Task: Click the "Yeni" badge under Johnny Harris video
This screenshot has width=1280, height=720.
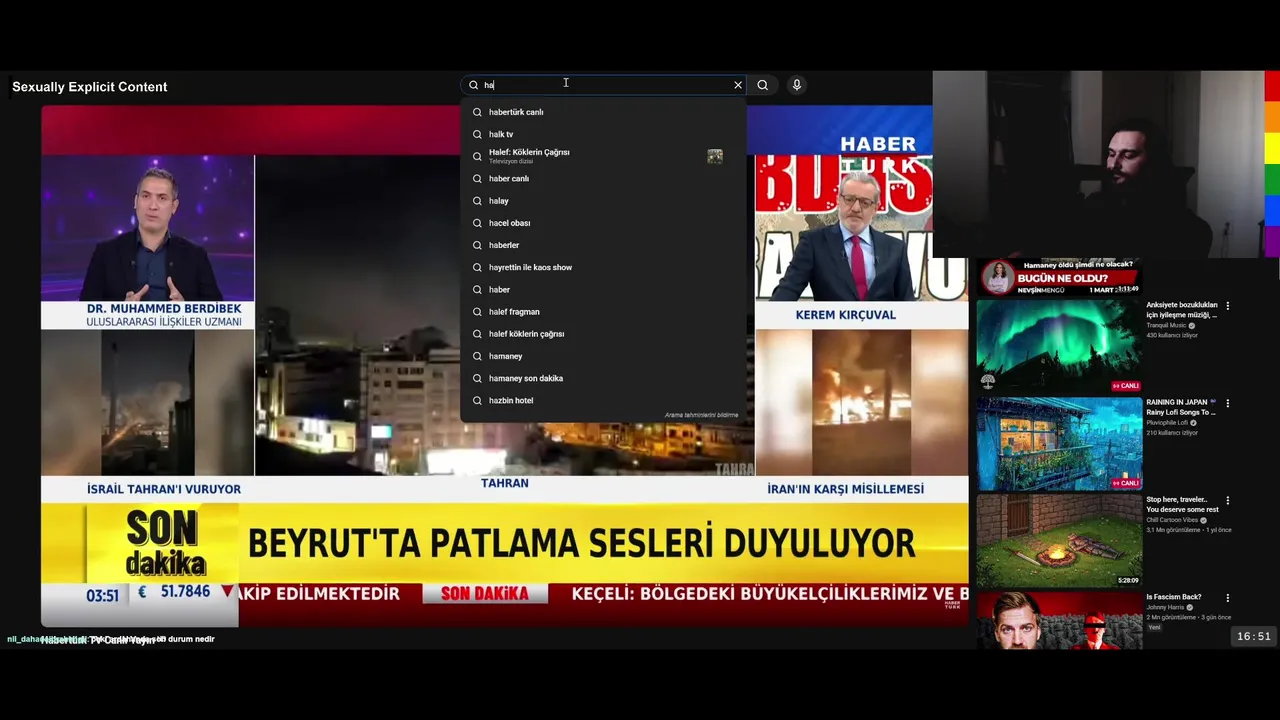Action: pyautogui.click(x=1154, y=627)
